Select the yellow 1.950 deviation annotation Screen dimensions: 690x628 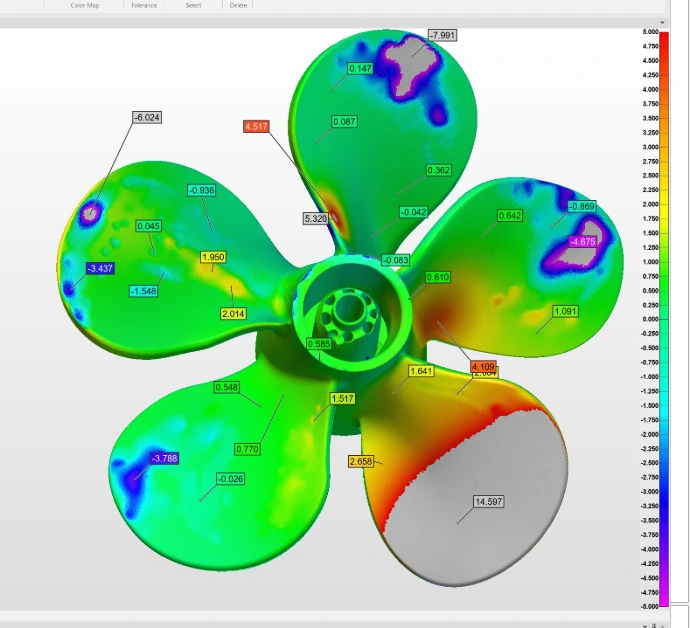coord(213,257)
